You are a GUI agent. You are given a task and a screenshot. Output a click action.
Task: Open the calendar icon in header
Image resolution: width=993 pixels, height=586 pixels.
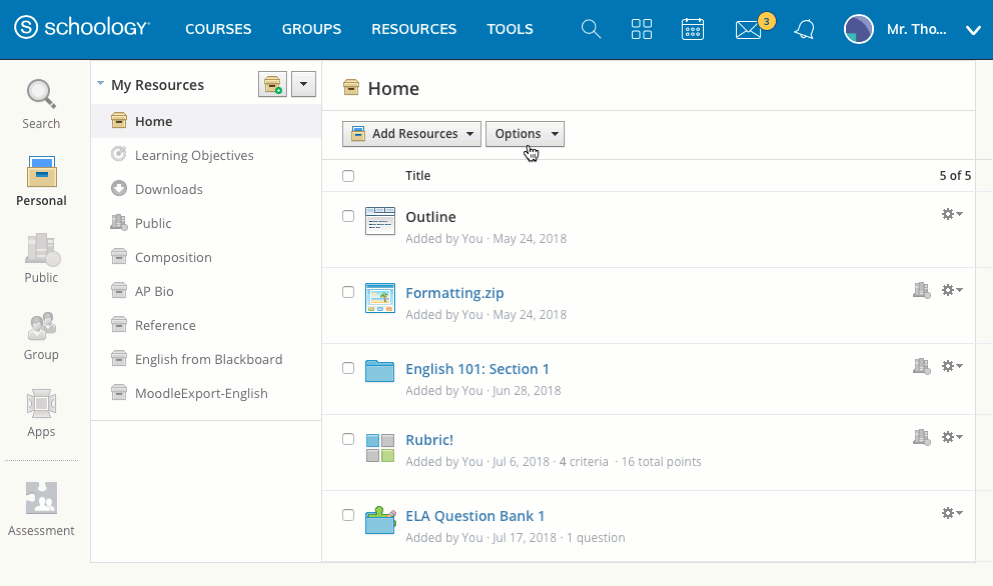pyautogui.click(x=692, y=29)
